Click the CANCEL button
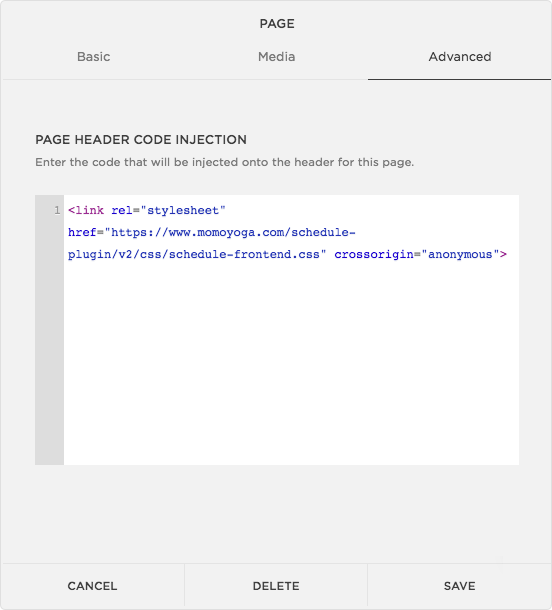The width and height of the screenshot is (552, 610). click(92, 586)
